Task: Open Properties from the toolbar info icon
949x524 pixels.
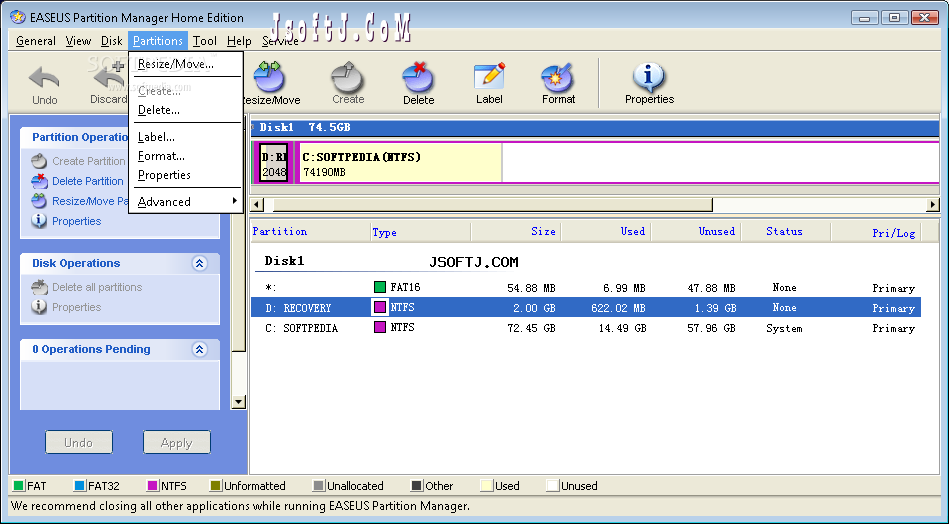Action: coord(649,77)
